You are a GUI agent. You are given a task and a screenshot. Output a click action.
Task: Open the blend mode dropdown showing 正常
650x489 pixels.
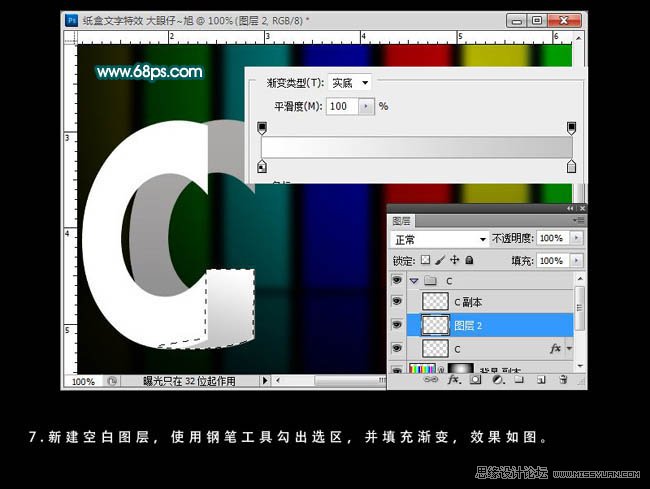tap(439, 239)
